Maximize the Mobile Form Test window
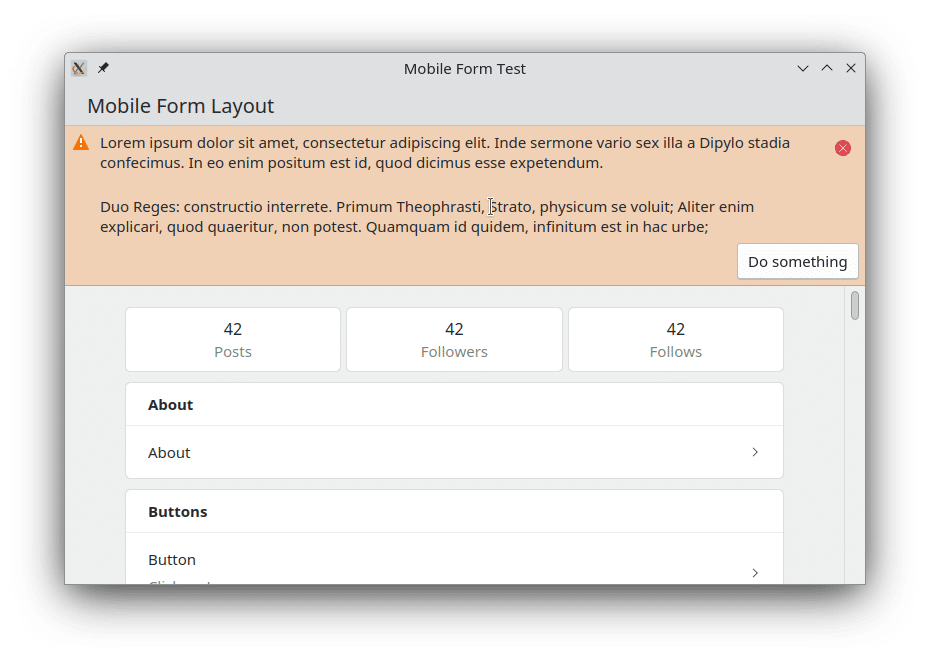This screenshot has width=930, height=661. tap(827, 68)
